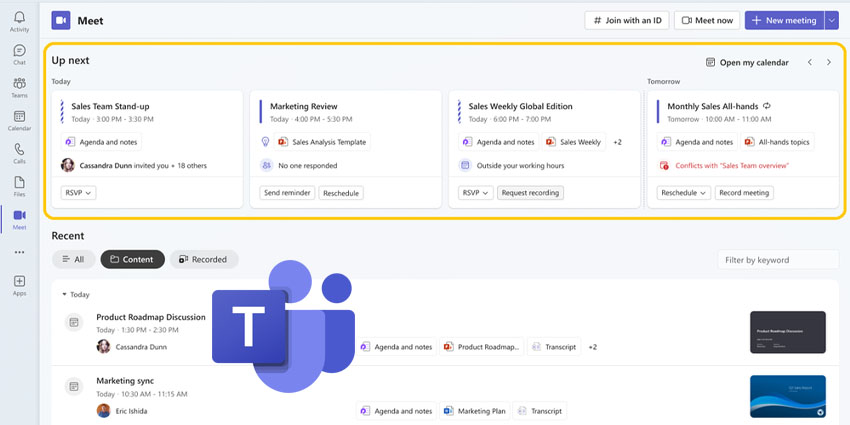The height and width of the screenshot is (425, 850).
Task: Select the Content filter tab
Action: coord(132,259)
